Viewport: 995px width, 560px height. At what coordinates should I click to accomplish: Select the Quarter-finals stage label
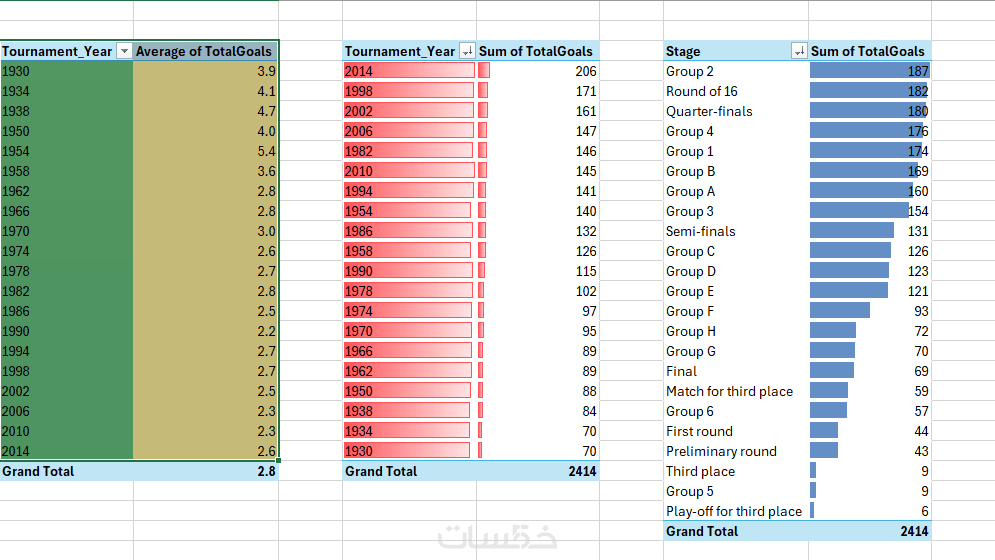point(709,111)
